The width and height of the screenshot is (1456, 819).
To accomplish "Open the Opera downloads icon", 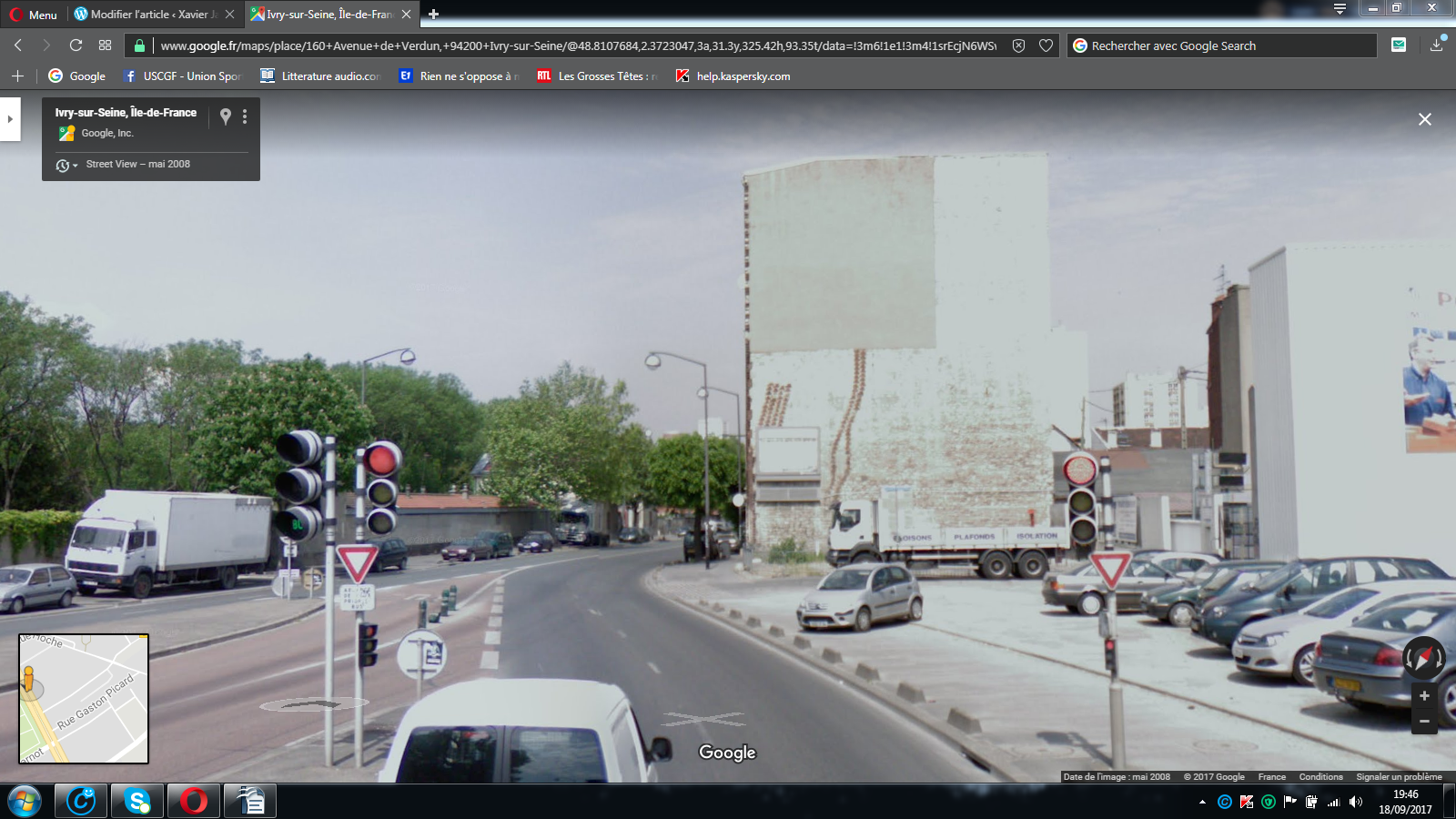I will tap(1436, 45).
